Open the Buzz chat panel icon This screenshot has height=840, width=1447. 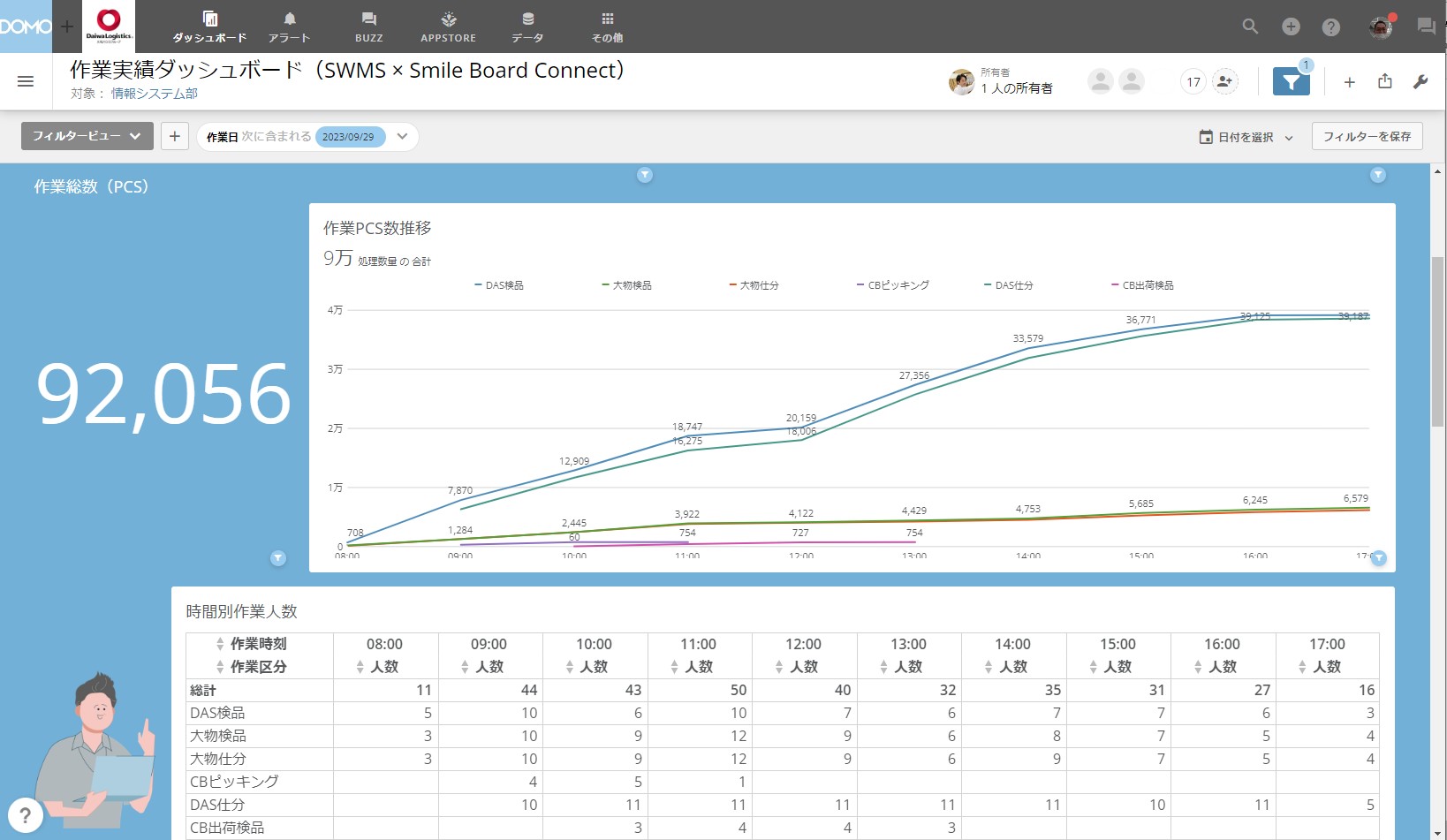(x=1426, y=26)
